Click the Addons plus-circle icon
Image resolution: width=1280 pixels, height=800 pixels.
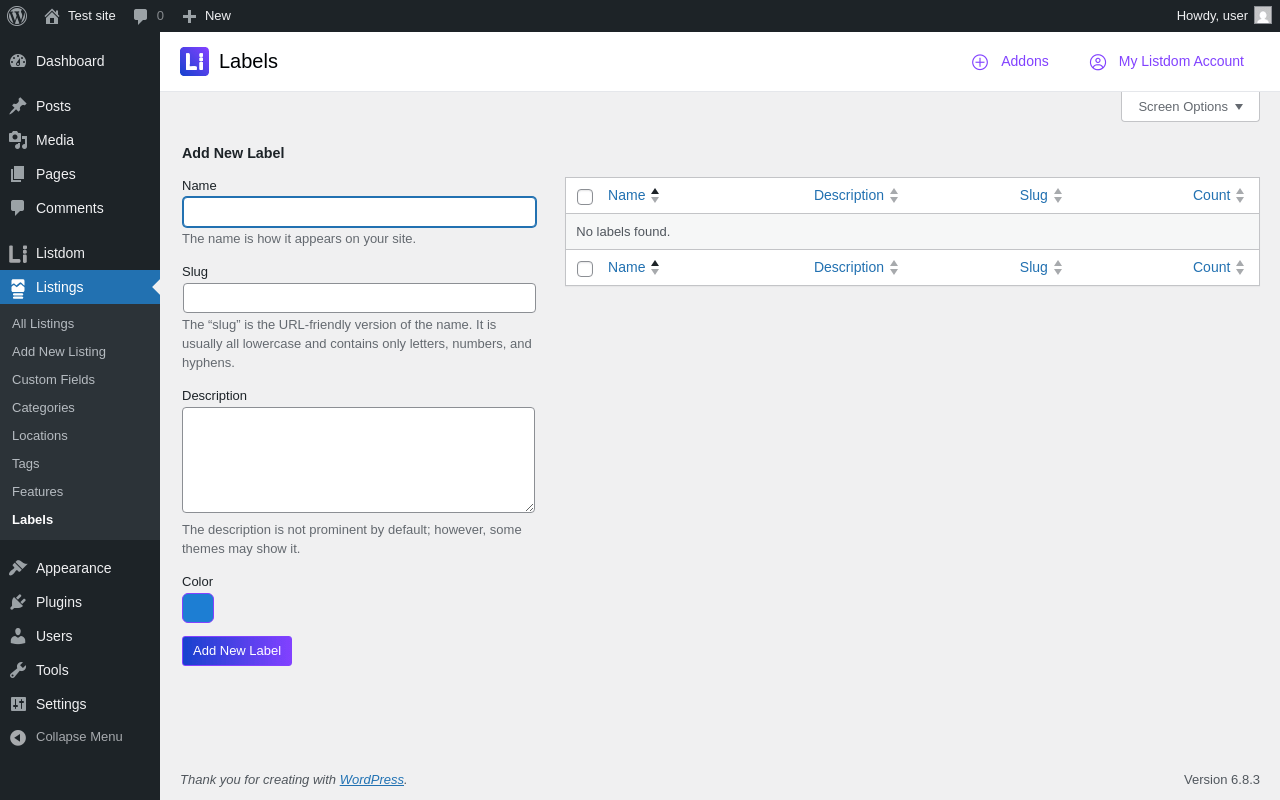980,62
